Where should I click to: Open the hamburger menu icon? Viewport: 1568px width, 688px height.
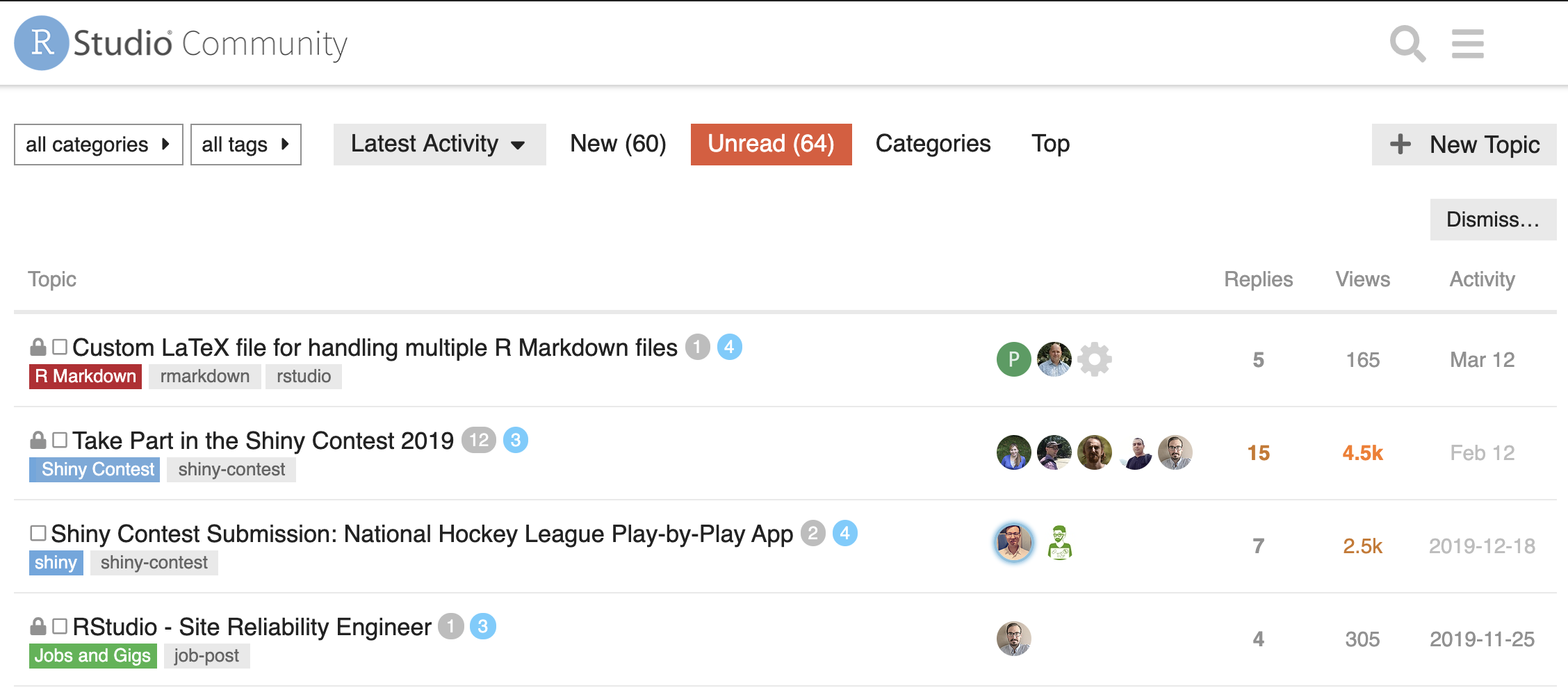[x=1468, y=44]
